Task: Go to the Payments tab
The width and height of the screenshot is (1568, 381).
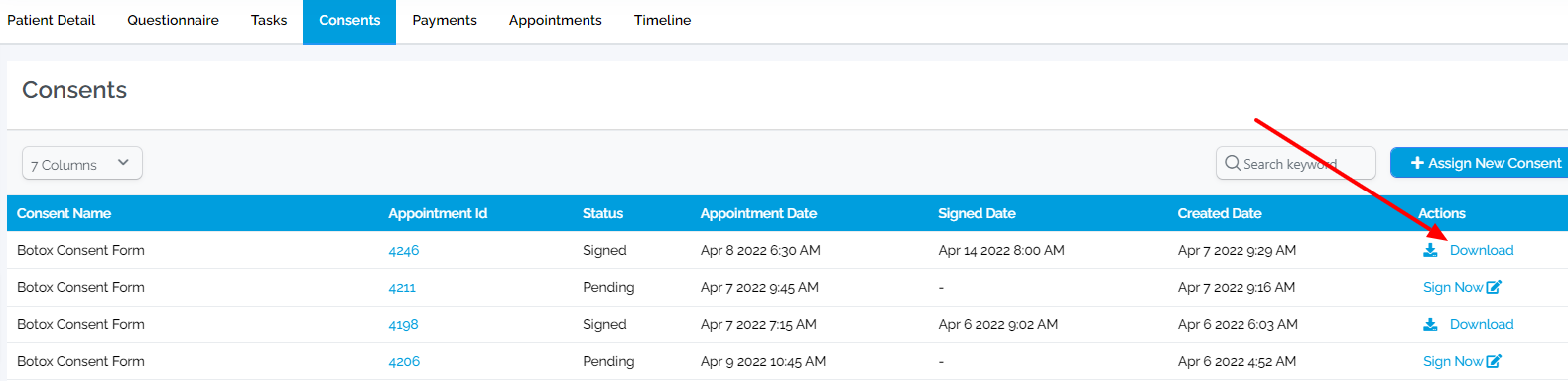Action: pyautogui.click(x=445, y=20)
